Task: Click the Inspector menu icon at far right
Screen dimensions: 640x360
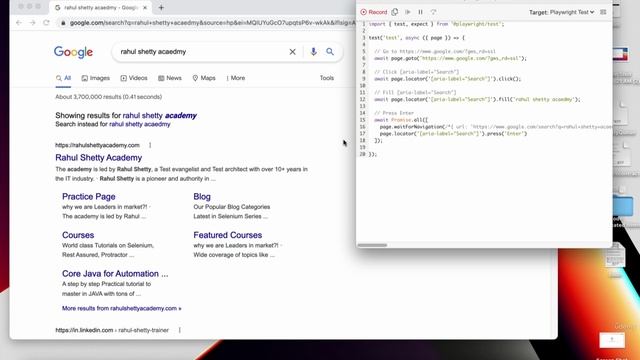Action: point(603,12)
